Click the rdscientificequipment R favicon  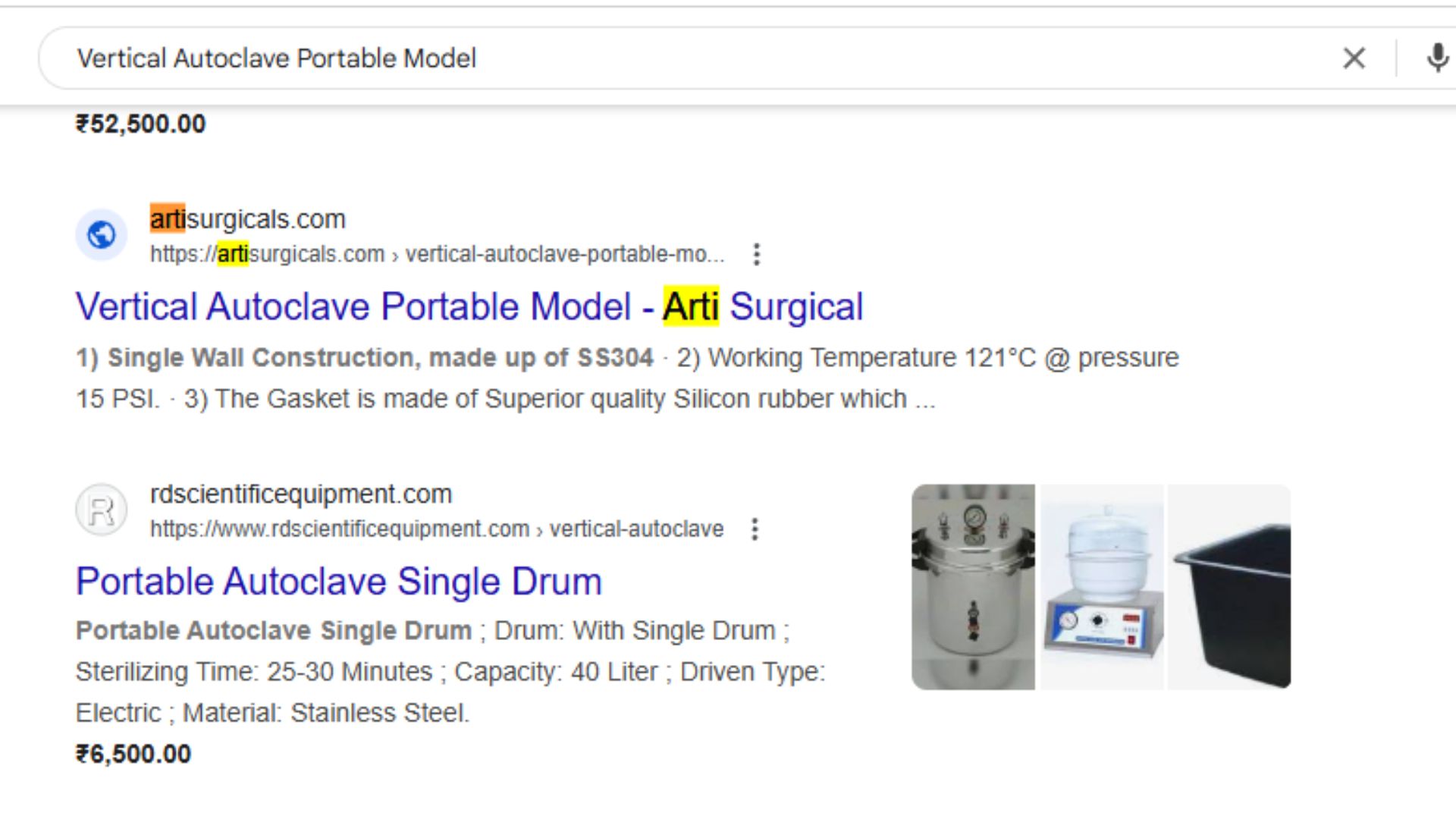(101, 510)
